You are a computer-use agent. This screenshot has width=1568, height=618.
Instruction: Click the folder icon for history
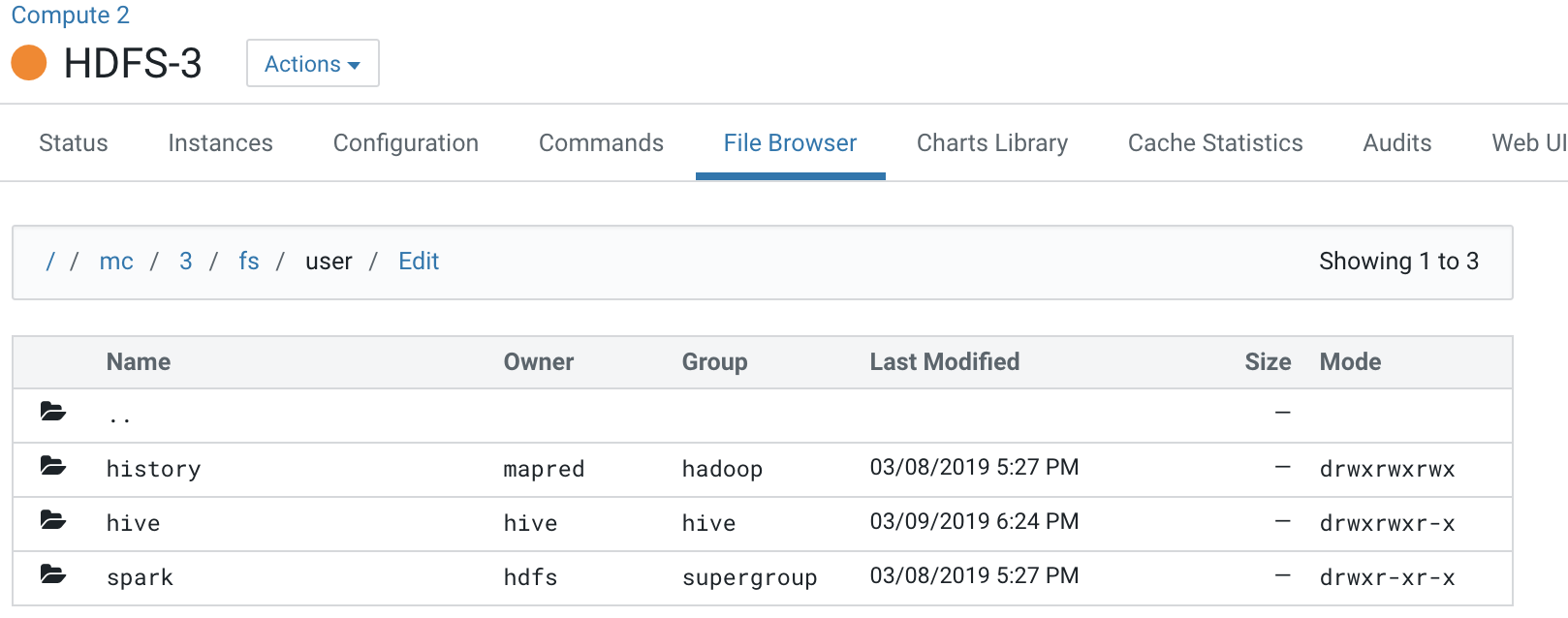pos(53,467)
